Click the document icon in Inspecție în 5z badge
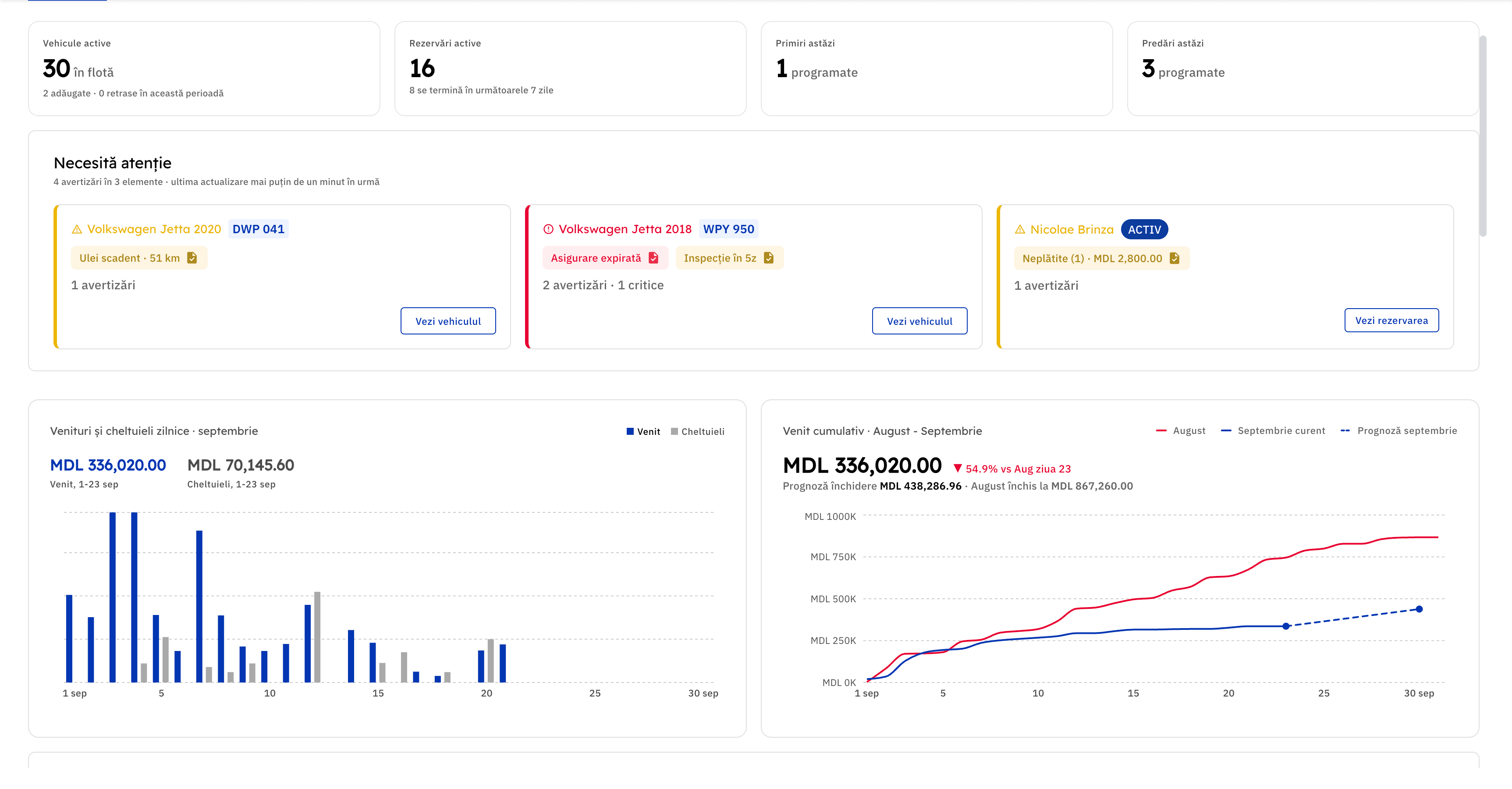The height and width of the screenshot is (789, 1512). [x=768, y=258]
